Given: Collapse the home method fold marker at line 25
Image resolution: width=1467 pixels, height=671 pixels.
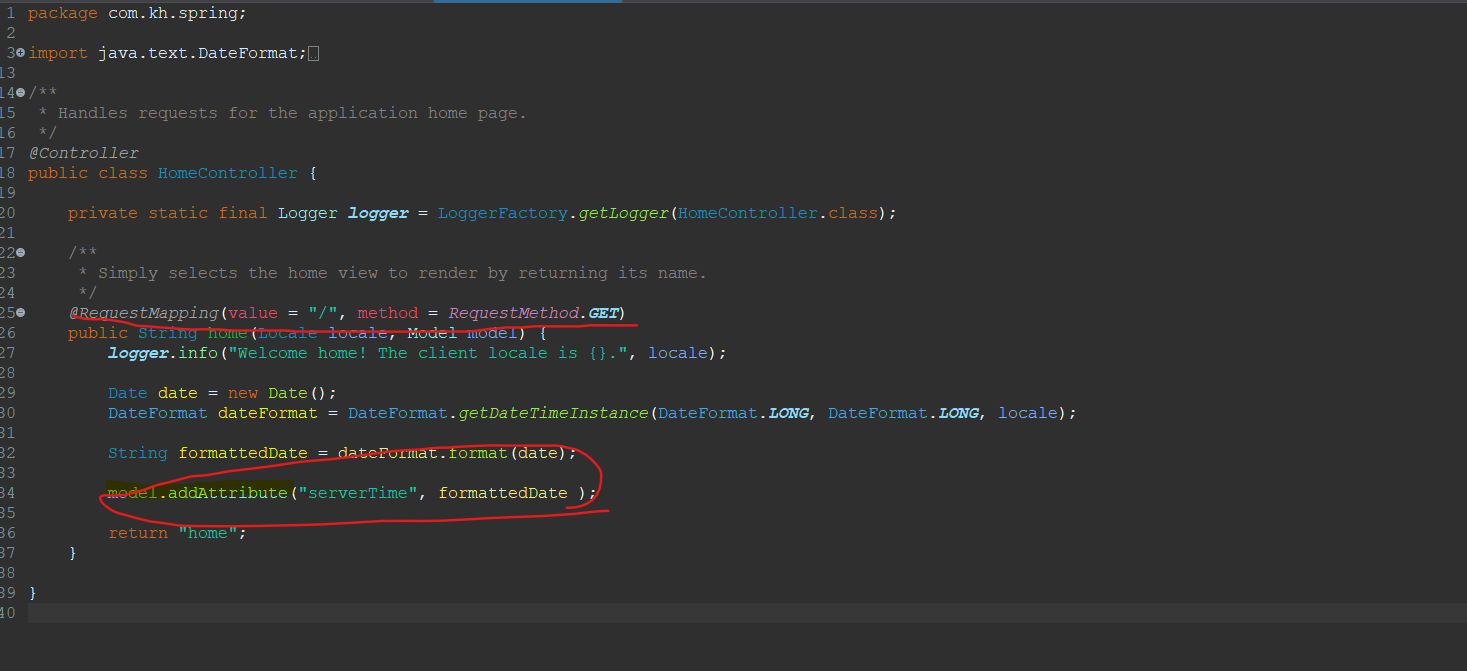Looking at the screenshot, I should click(x=21, y=313).
